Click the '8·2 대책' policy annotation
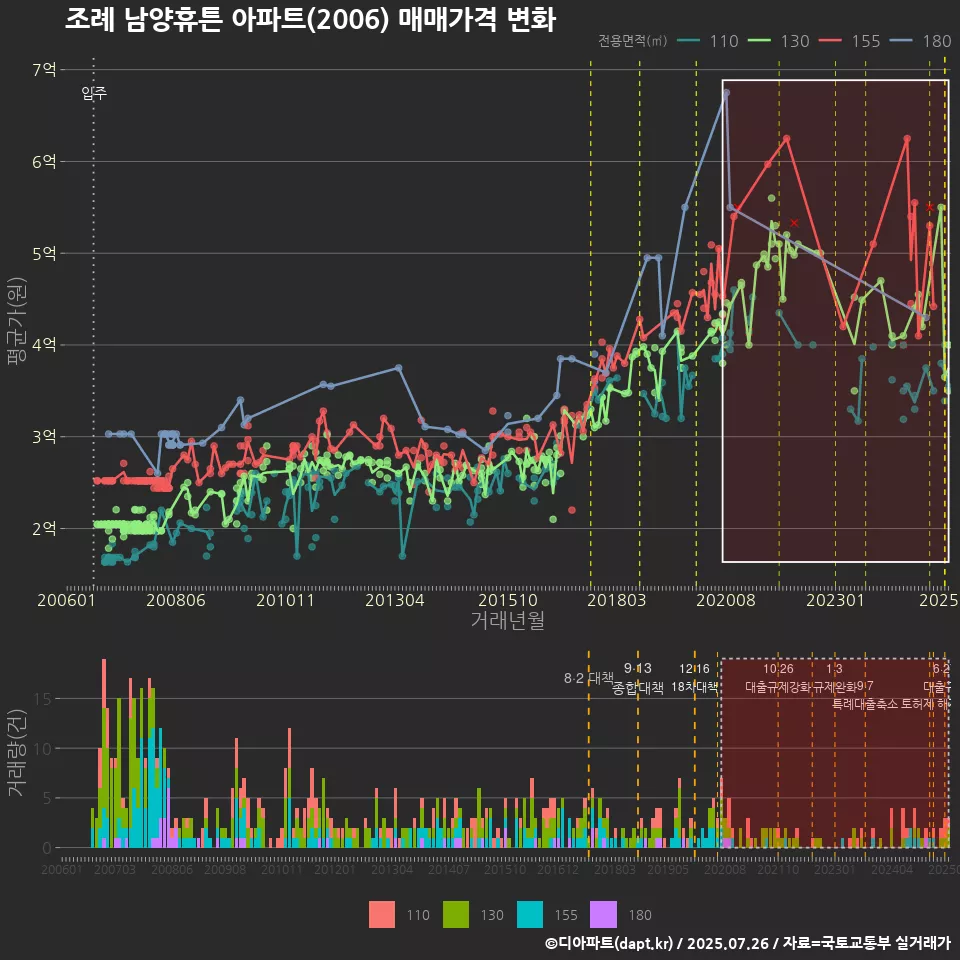 pos(588,678)
